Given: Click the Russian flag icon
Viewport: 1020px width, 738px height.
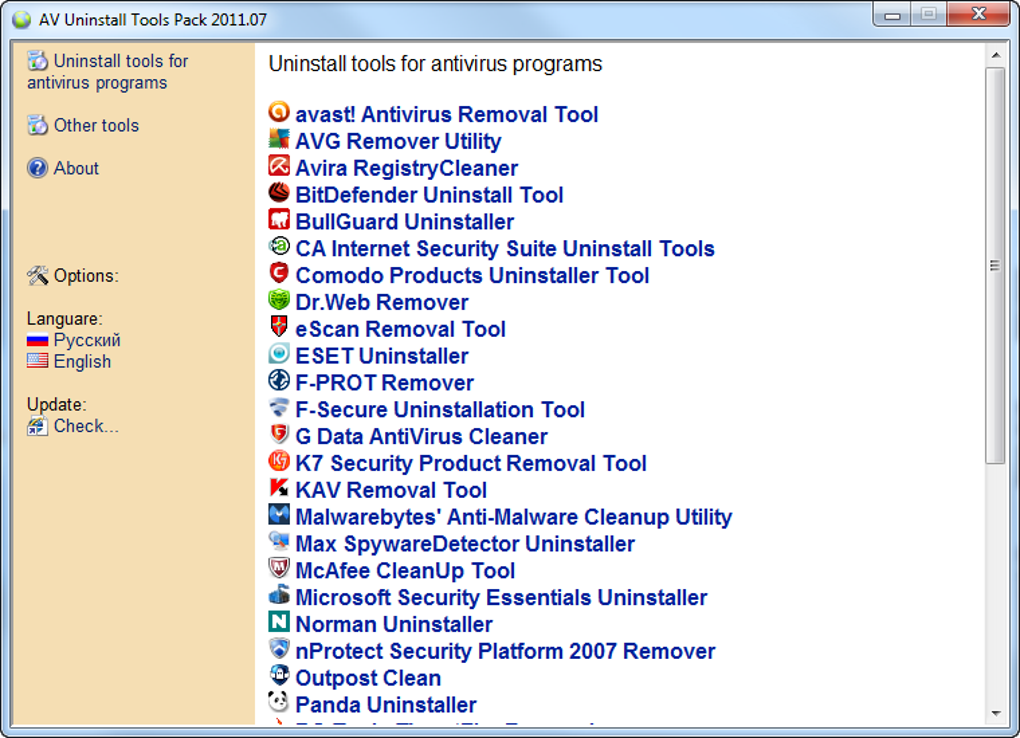Looking at the screenshot, I should [38, 340].
